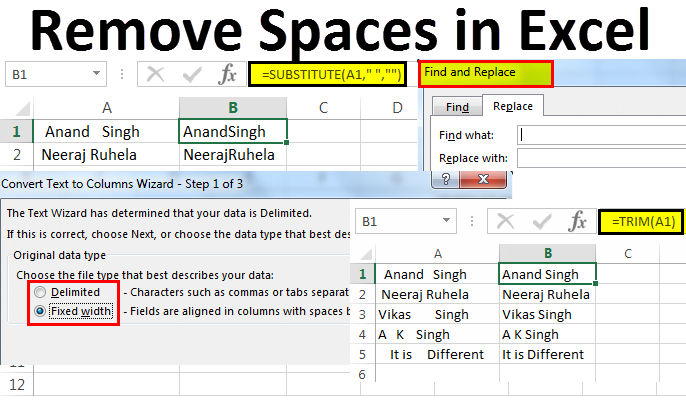The image size is (686, 412).
Task: Click Enter checkmark beside TRIM formula
Action: (x=542, y=222)
